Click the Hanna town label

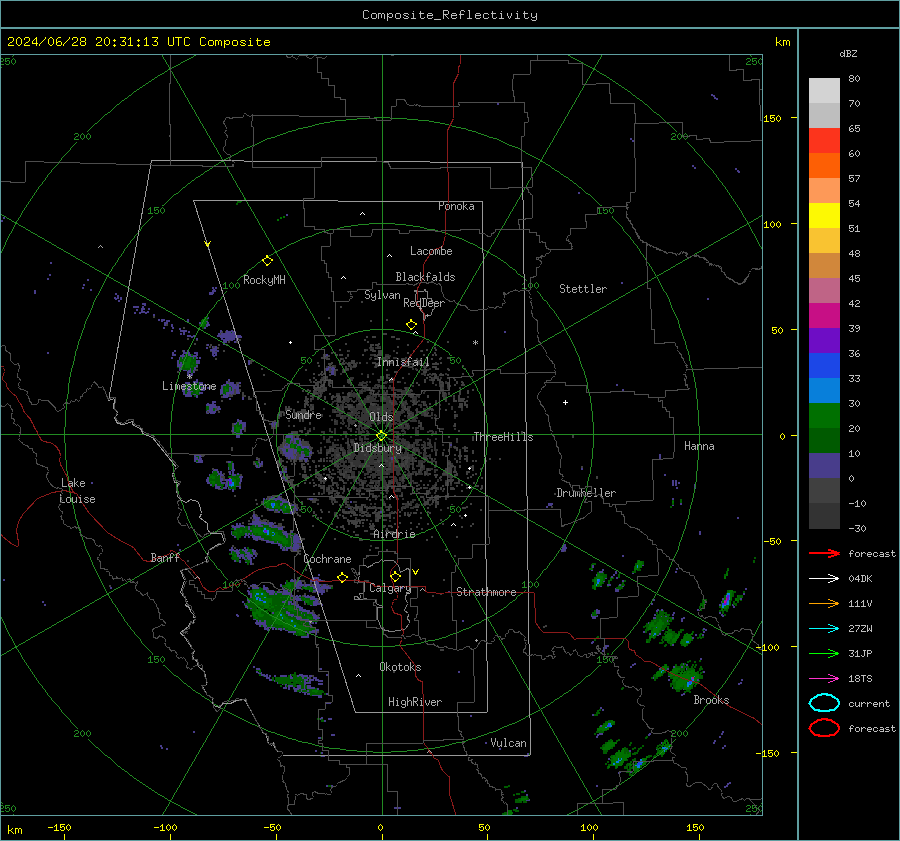point(699,446)
